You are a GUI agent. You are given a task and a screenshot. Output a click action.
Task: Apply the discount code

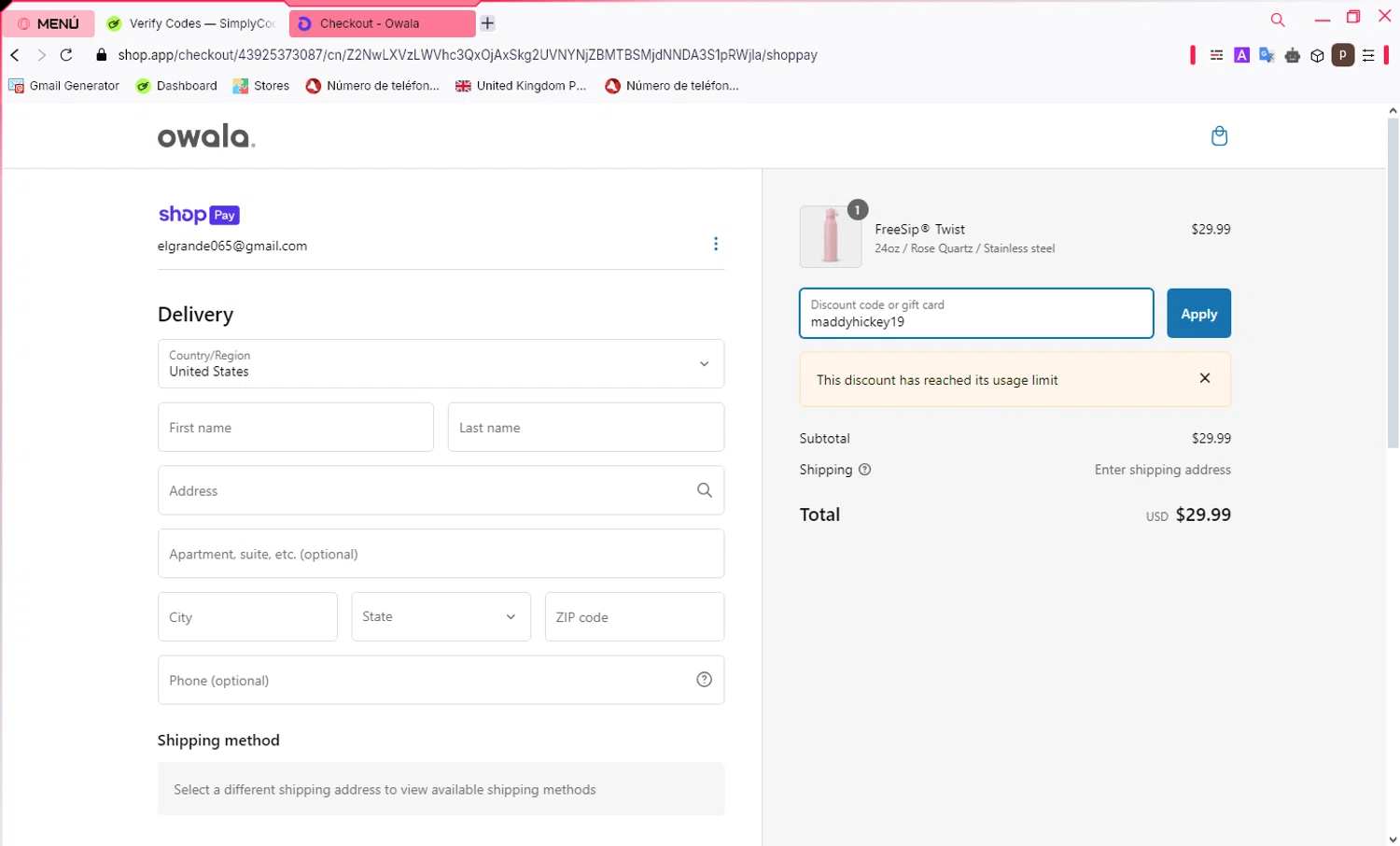(1198, 314)
